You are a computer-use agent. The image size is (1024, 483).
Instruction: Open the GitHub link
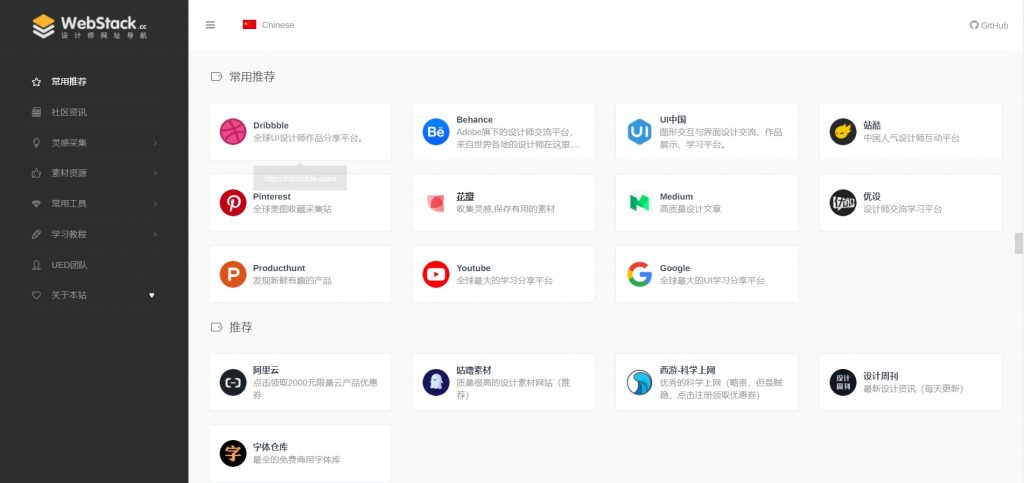coord(989,25)
